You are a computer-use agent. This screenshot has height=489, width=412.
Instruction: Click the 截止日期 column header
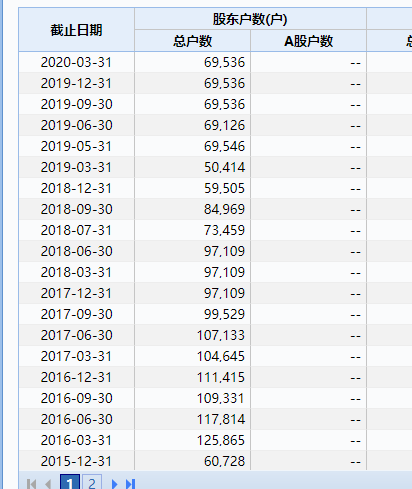click(76, 30)
